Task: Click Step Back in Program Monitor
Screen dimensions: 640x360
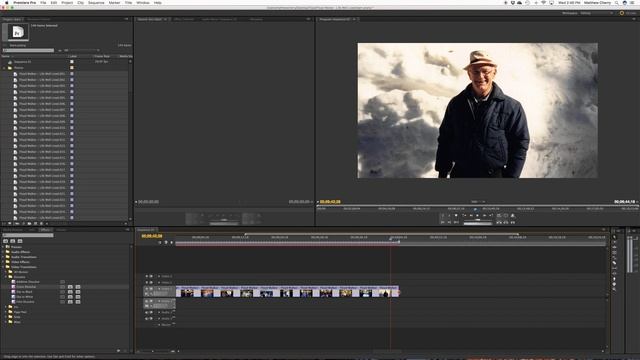Action: (x=471, y=215)
